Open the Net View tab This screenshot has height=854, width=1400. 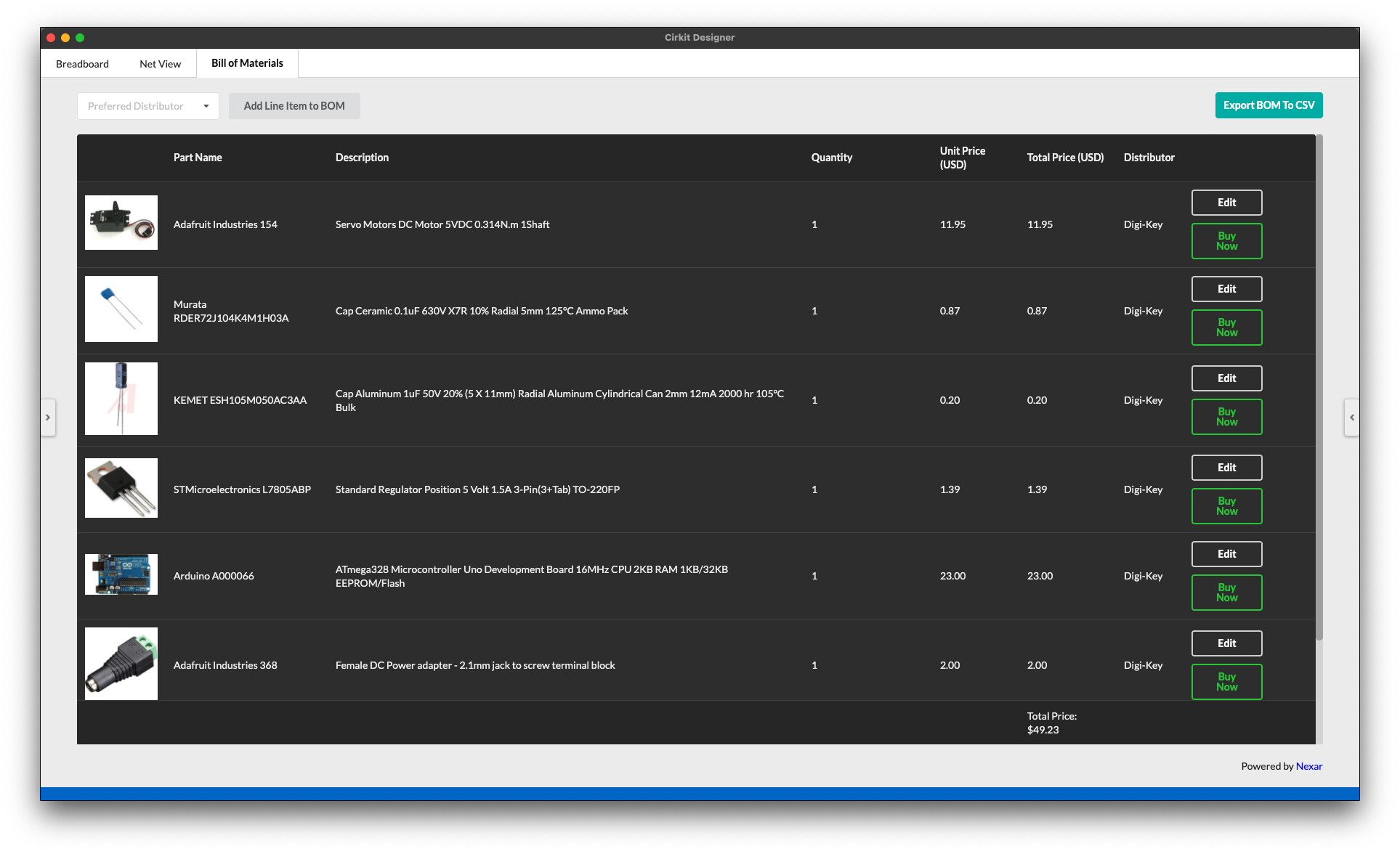click(159, 63)
